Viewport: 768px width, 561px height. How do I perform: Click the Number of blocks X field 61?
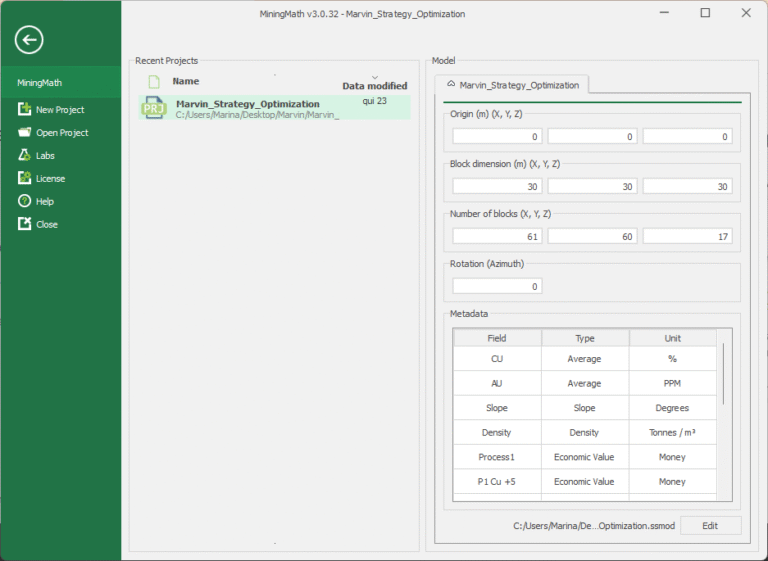point(497,237)
